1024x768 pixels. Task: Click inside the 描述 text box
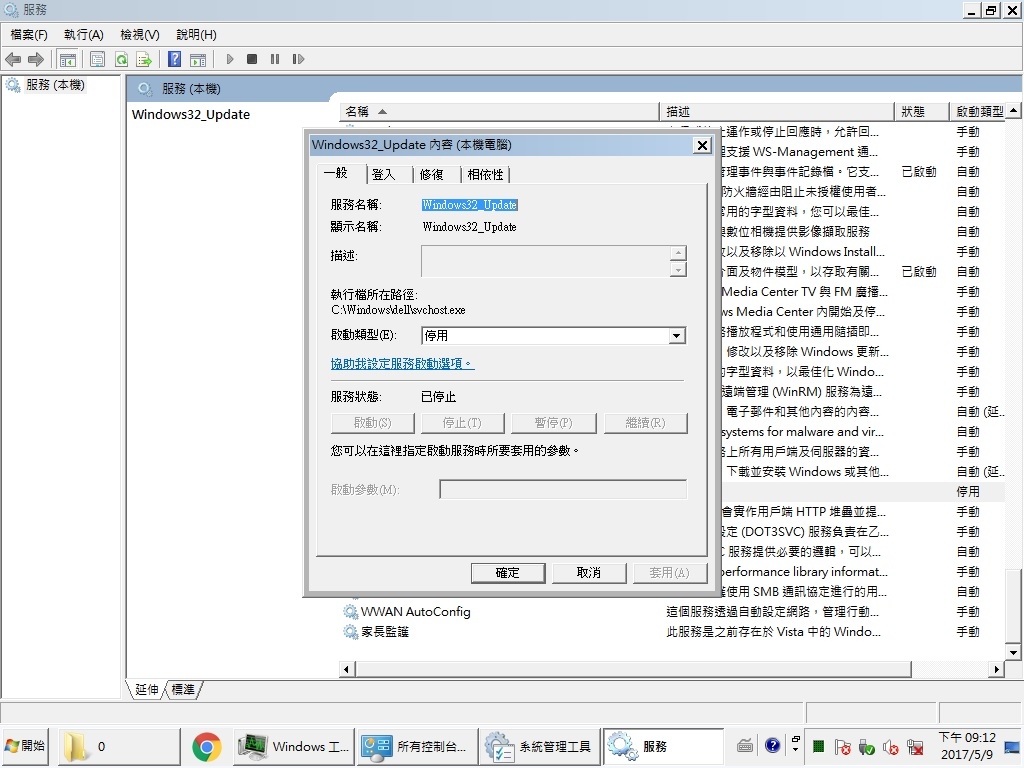tap(546, 261)
